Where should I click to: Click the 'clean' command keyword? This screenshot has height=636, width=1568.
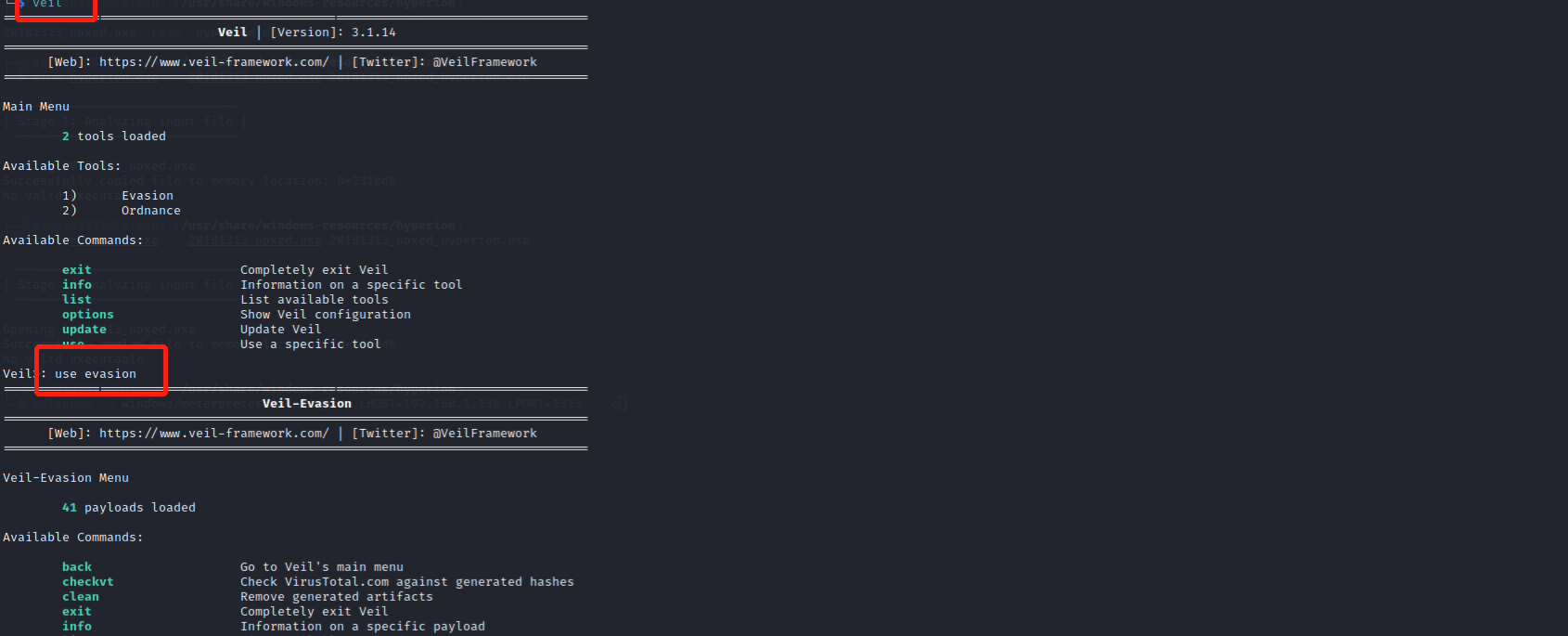(x=81, y=597)
